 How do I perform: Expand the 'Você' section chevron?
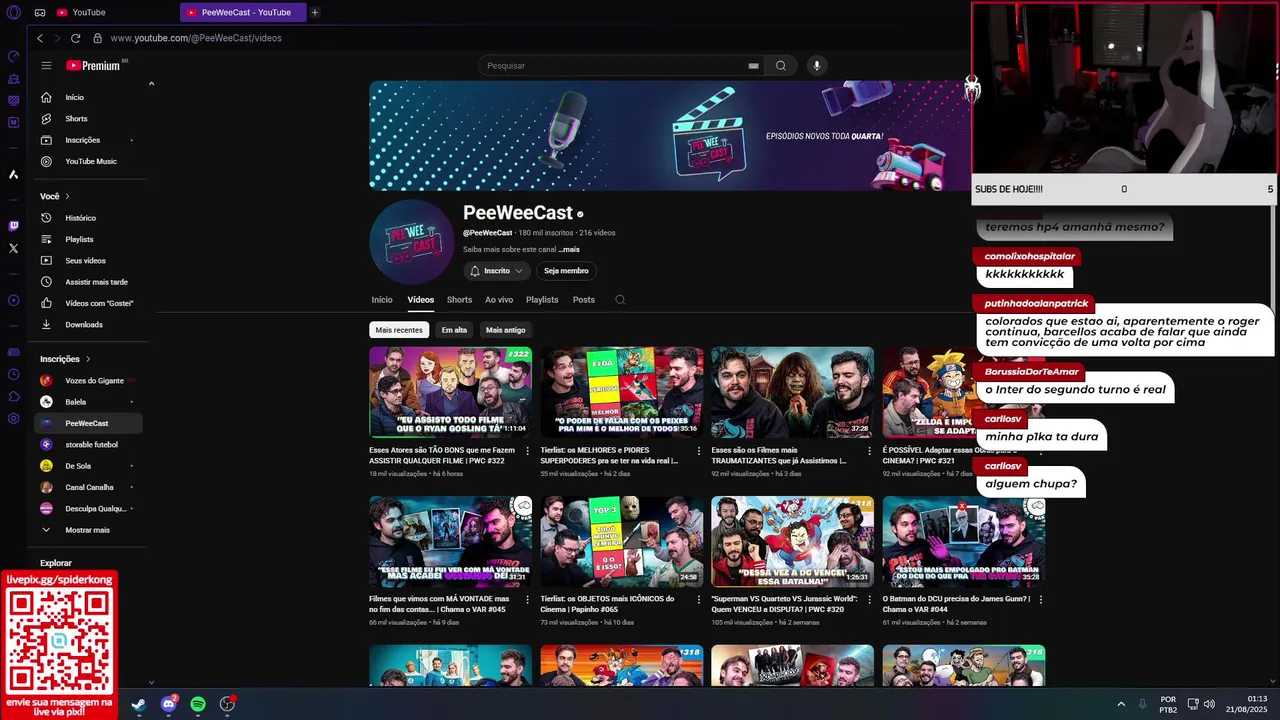67,196
